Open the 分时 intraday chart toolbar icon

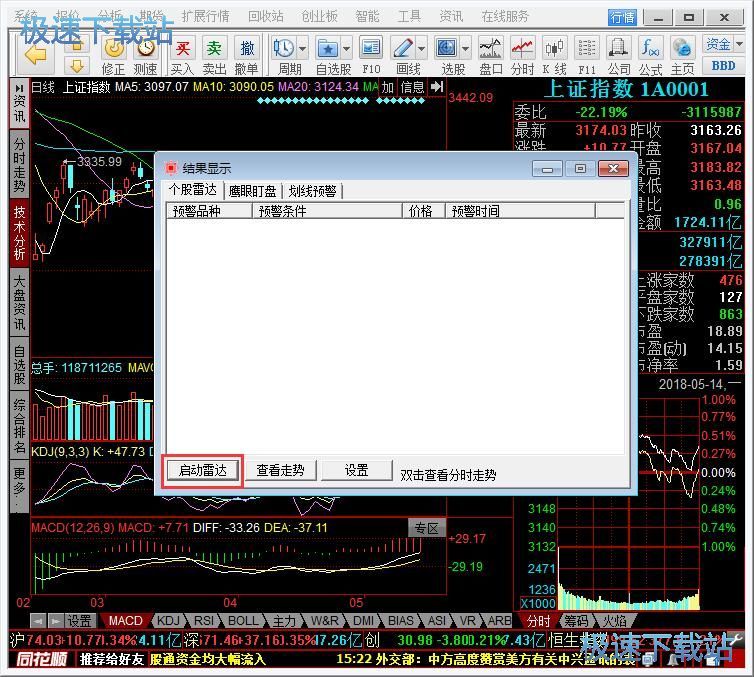(522, 53)
